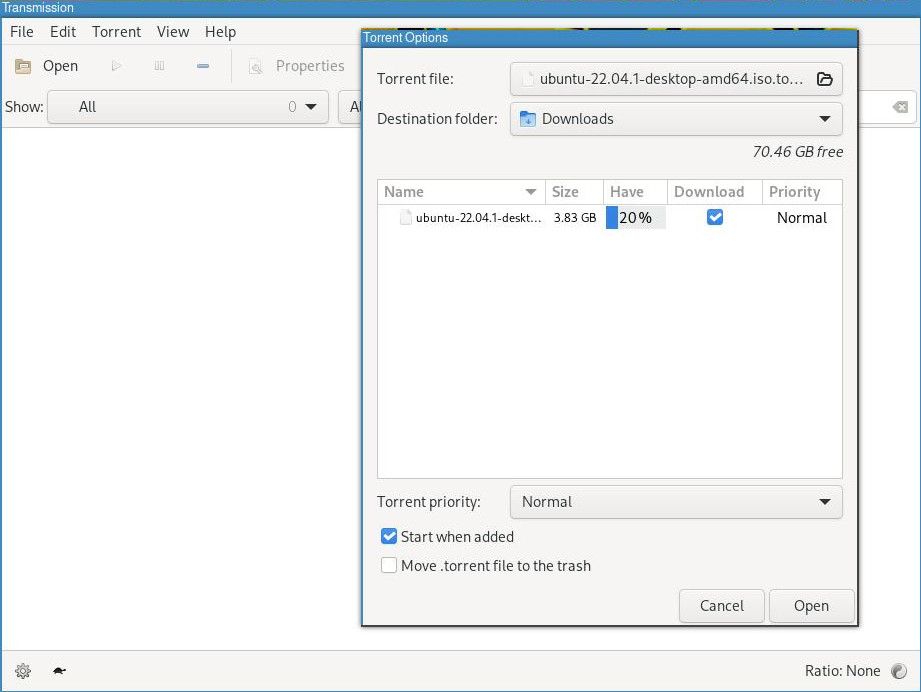Clear the search filter field
Image resolution: width=921 pixels, height=692 pixels.
(x=900, y=107)
